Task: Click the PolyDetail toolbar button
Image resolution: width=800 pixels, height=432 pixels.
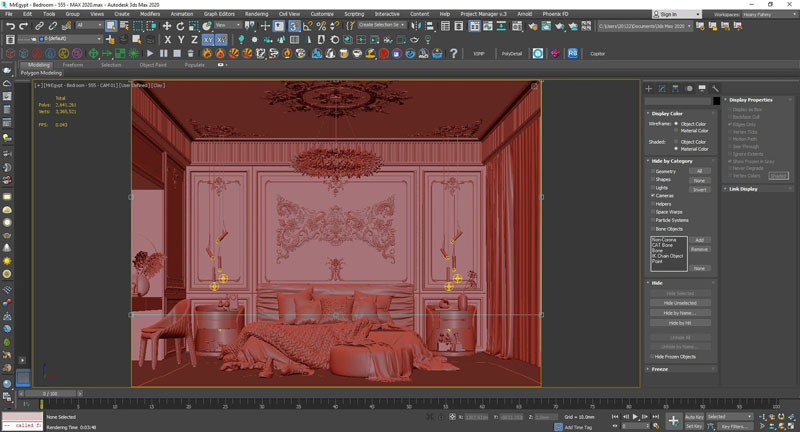Action: 511,53
